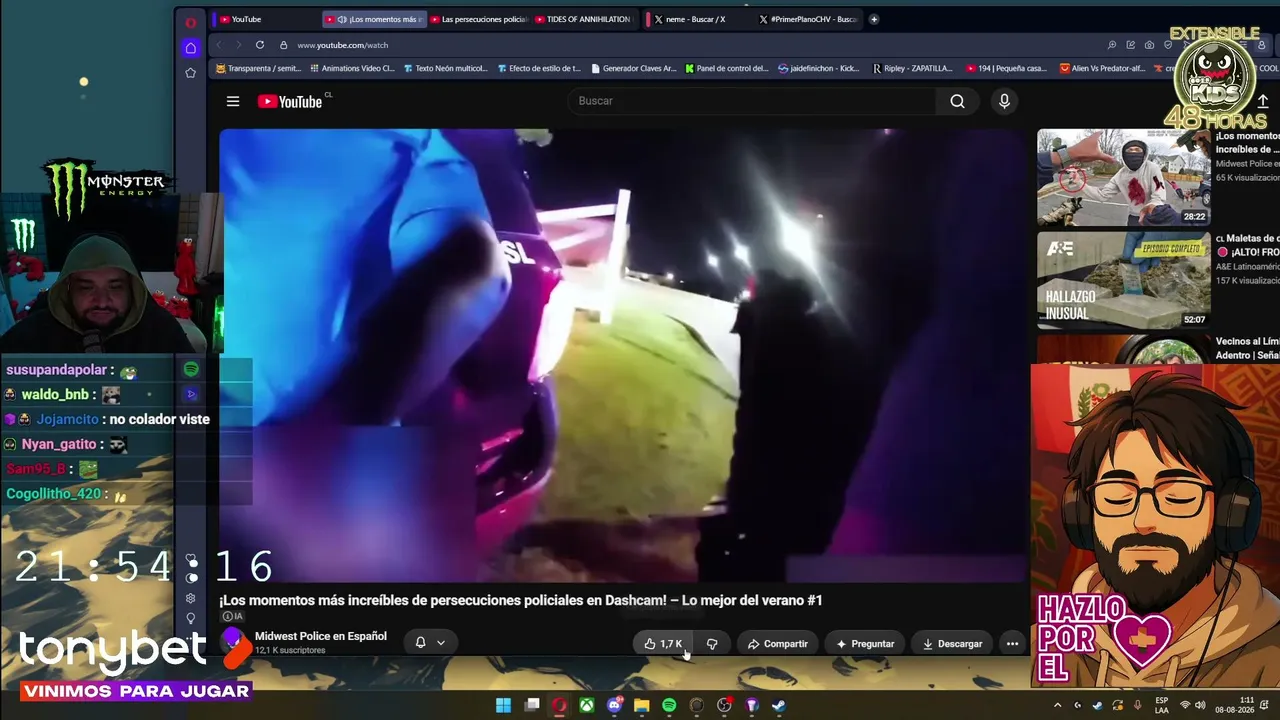The width and height of the screenshot is (1280, 720).
Task: Click the dashcam video player
Action: point(623,355)
